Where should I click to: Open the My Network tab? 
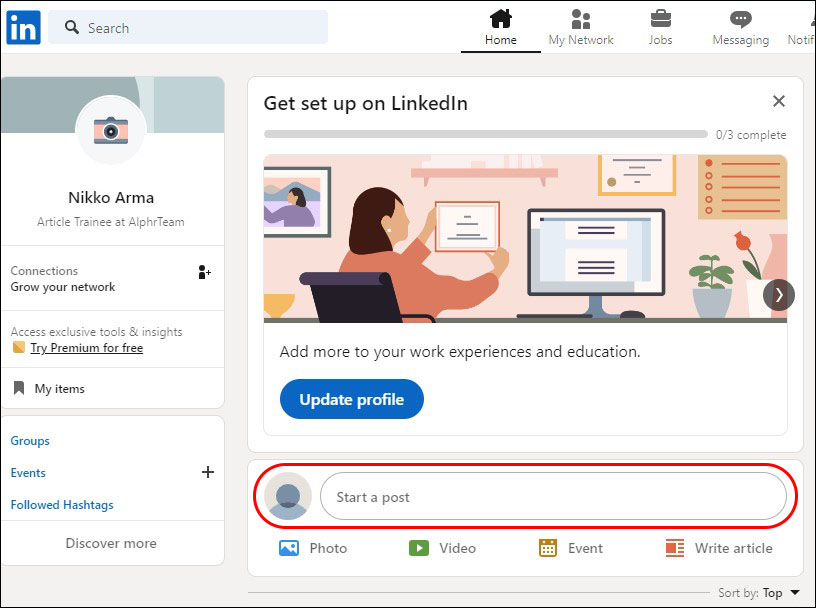pos(581,28)
